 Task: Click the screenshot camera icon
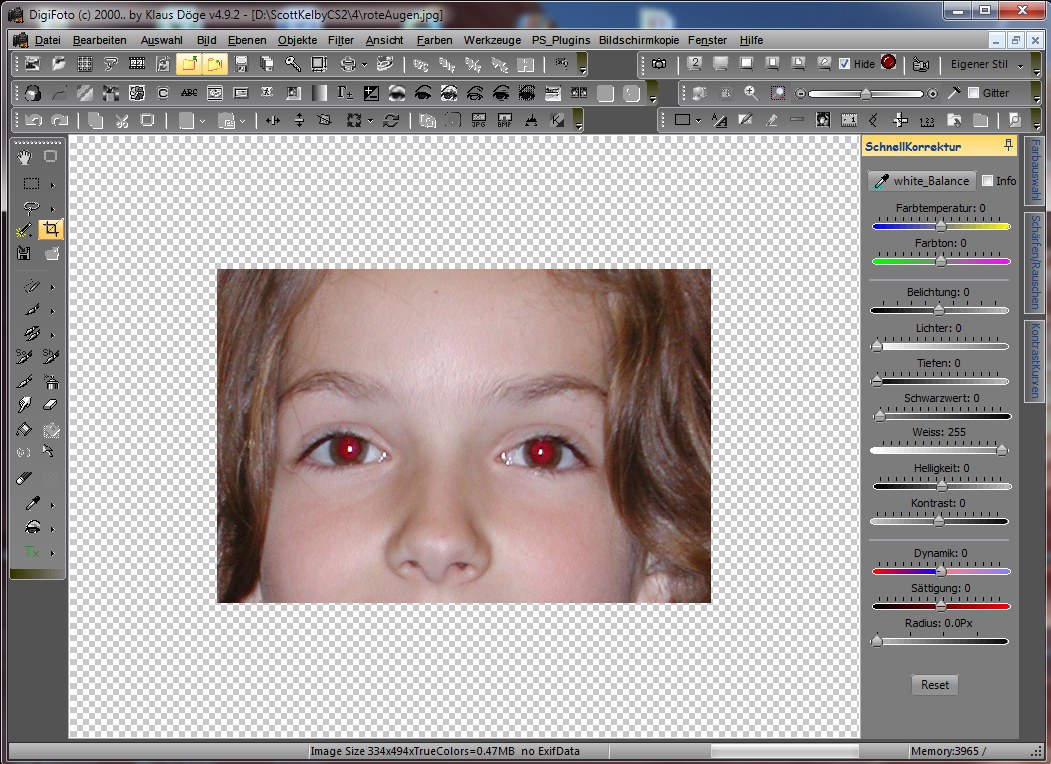pos(660,64)
